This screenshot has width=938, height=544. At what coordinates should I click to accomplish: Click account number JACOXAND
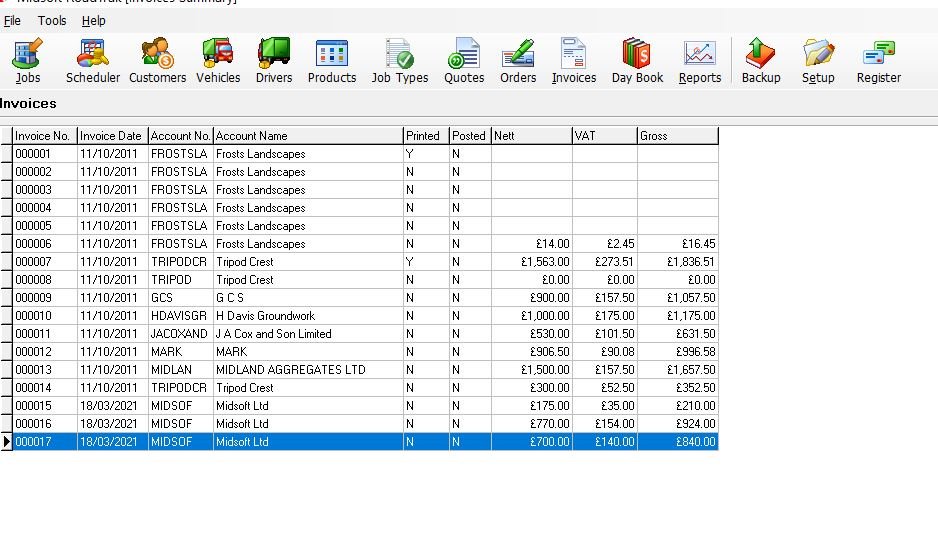[181, 333]
